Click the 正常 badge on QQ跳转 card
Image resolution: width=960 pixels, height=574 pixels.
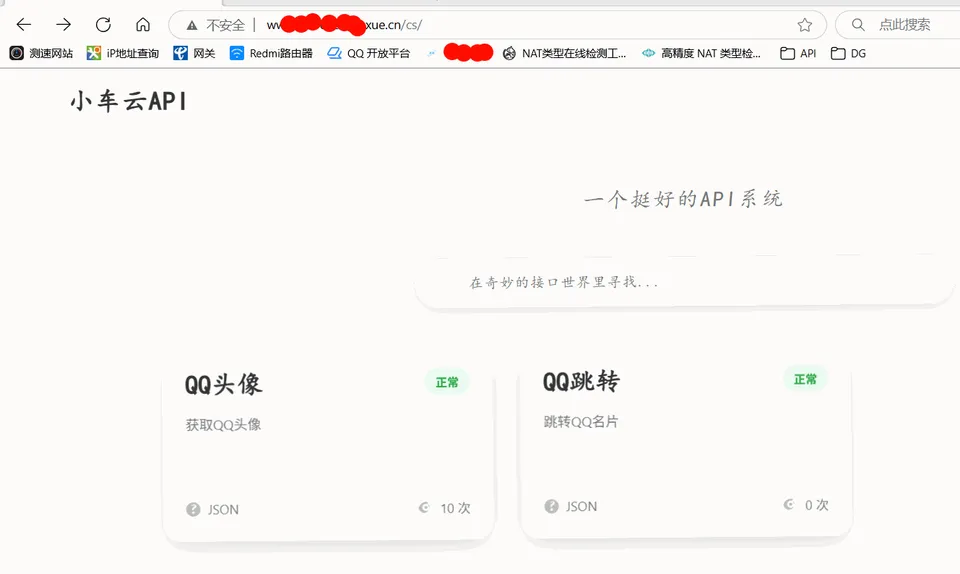(x=805, y=379)
